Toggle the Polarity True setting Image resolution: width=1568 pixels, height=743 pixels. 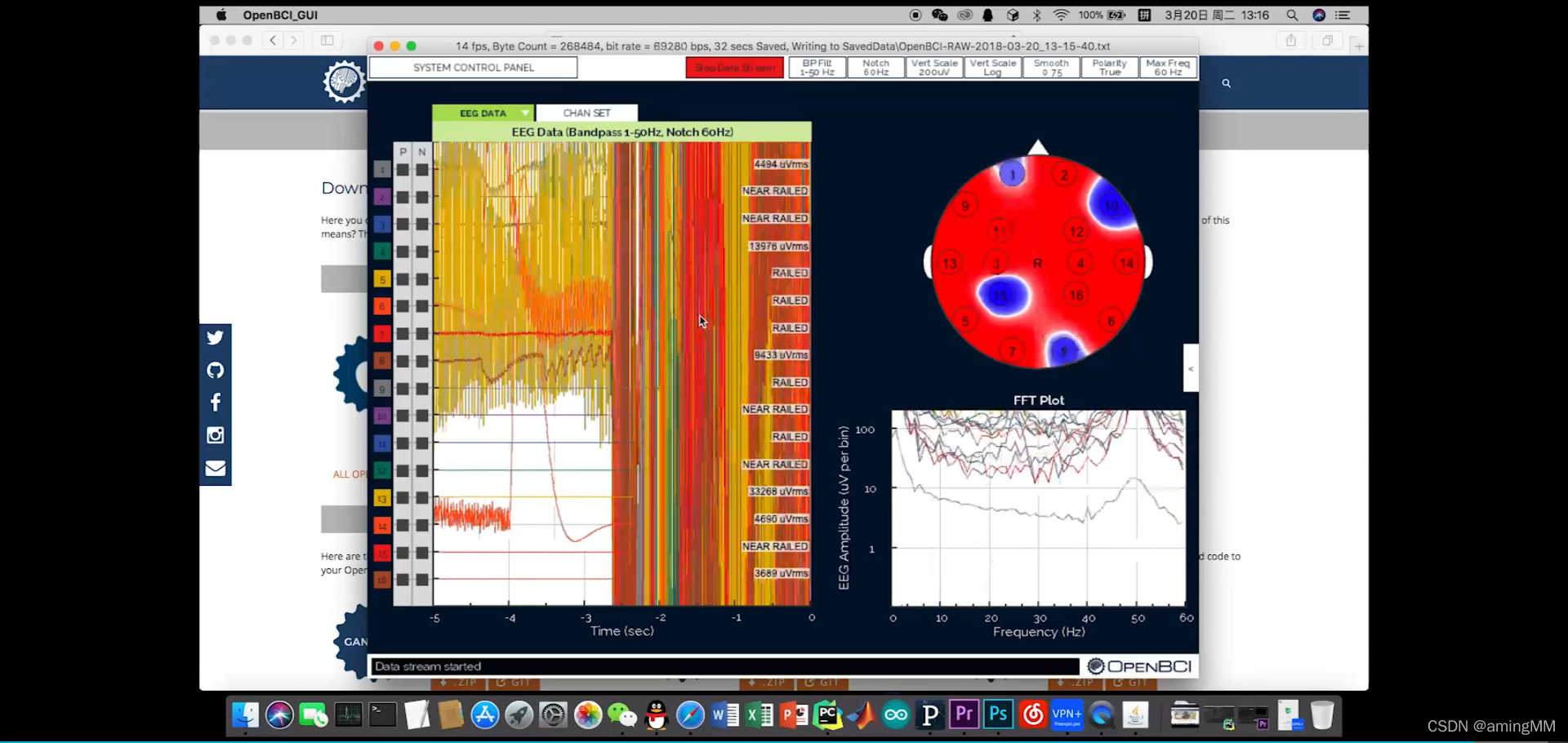pyautogui.click(x=1109, y=68)
